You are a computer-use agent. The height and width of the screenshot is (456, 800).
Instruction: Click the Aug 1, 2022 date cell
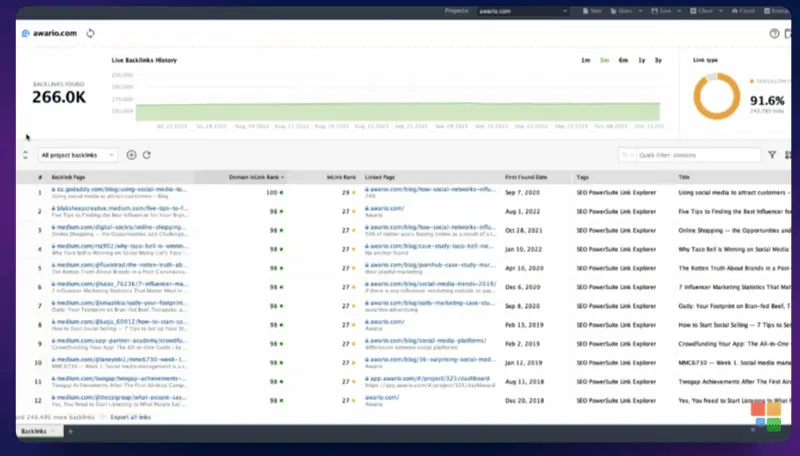523,212
